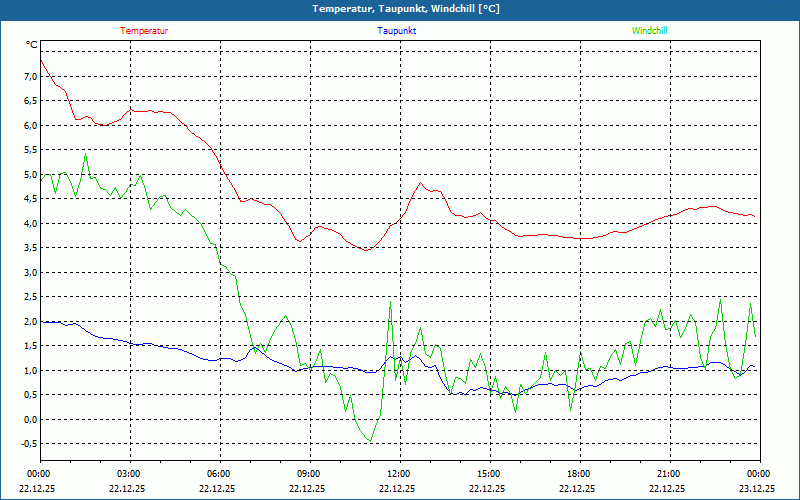Click the 6,5 Y-axis value
This screenshot has width=800, height=500.
(x=31, y=101)
